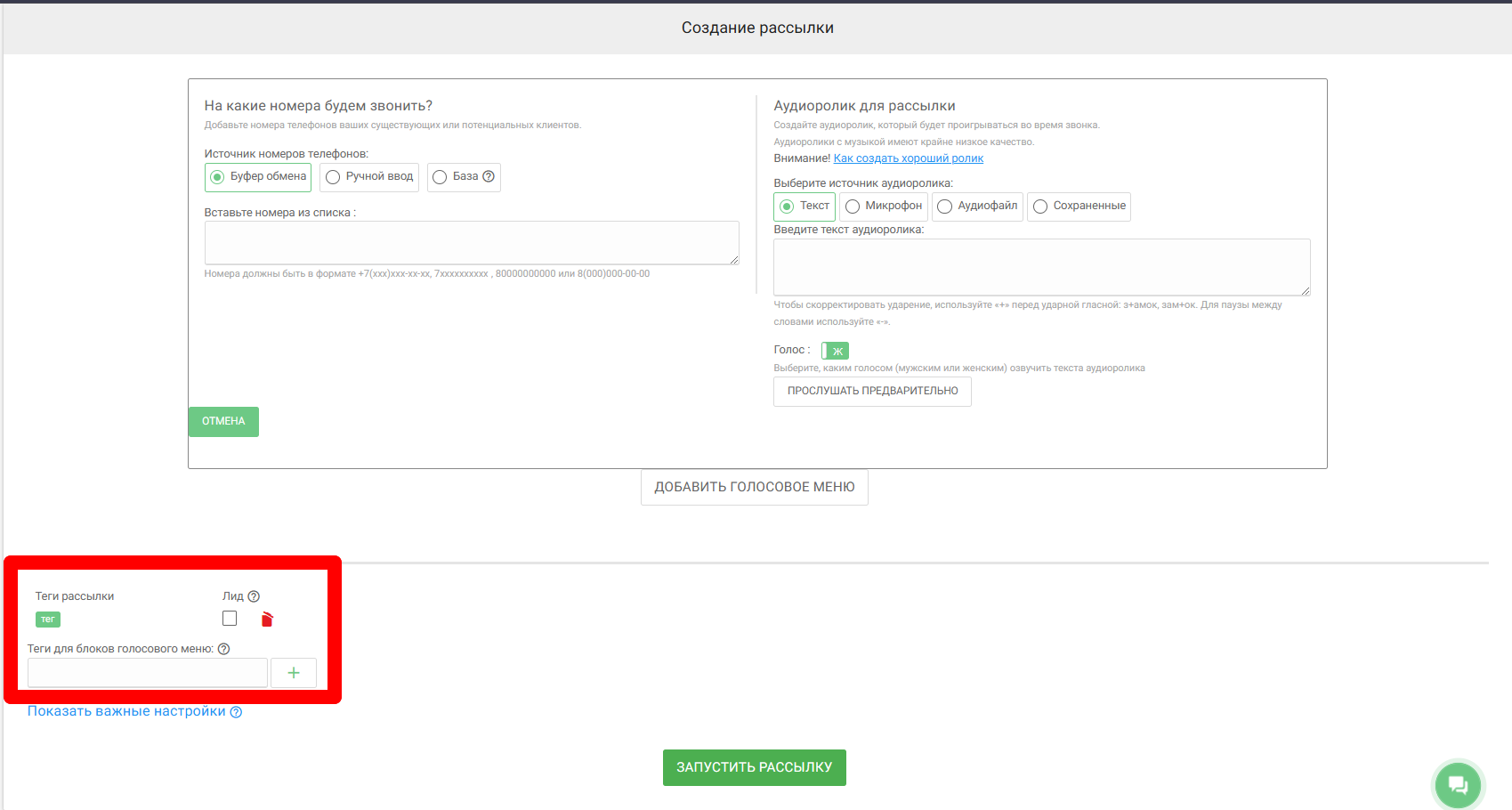
Task: Click help icon beside Теги для блоков голосового меню
Action: click(x=224, y=649)
